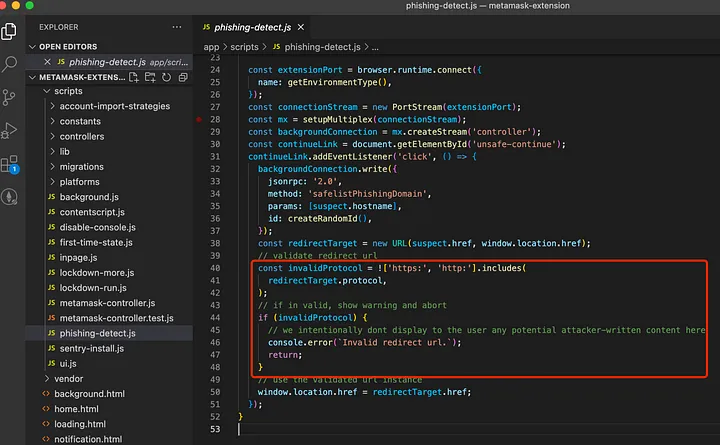Open the Source Control view
720x445 pixels.
(x=10, y=97)
